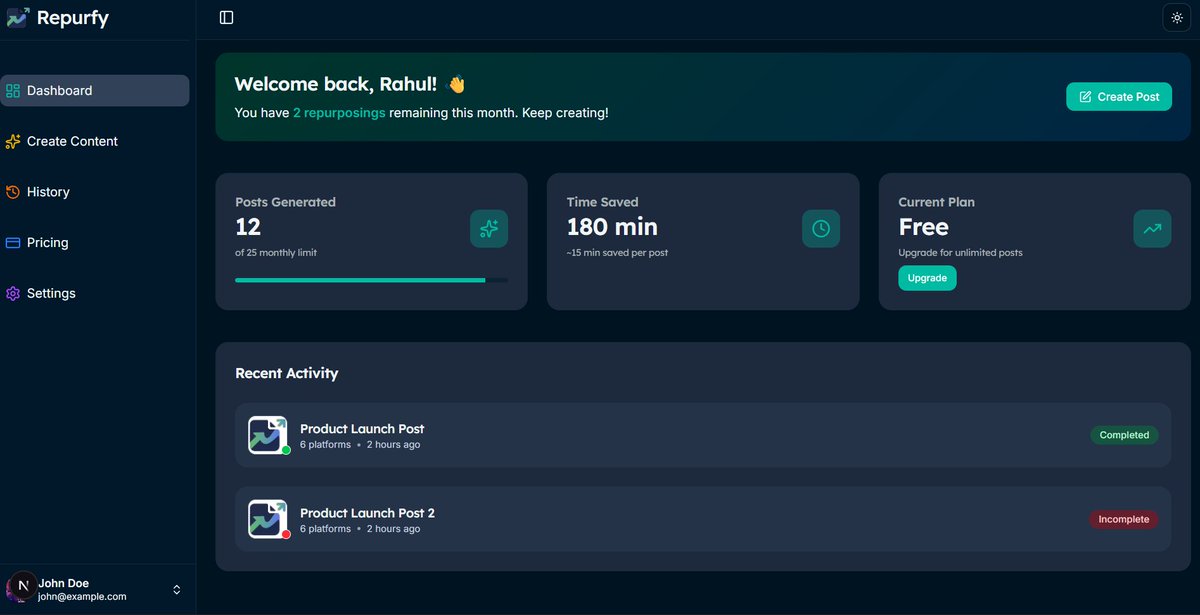Image resolution: width=1200 pixels, height=615 pixels.
Task: Click the Completed status badge
Action: click(1124, 435)
